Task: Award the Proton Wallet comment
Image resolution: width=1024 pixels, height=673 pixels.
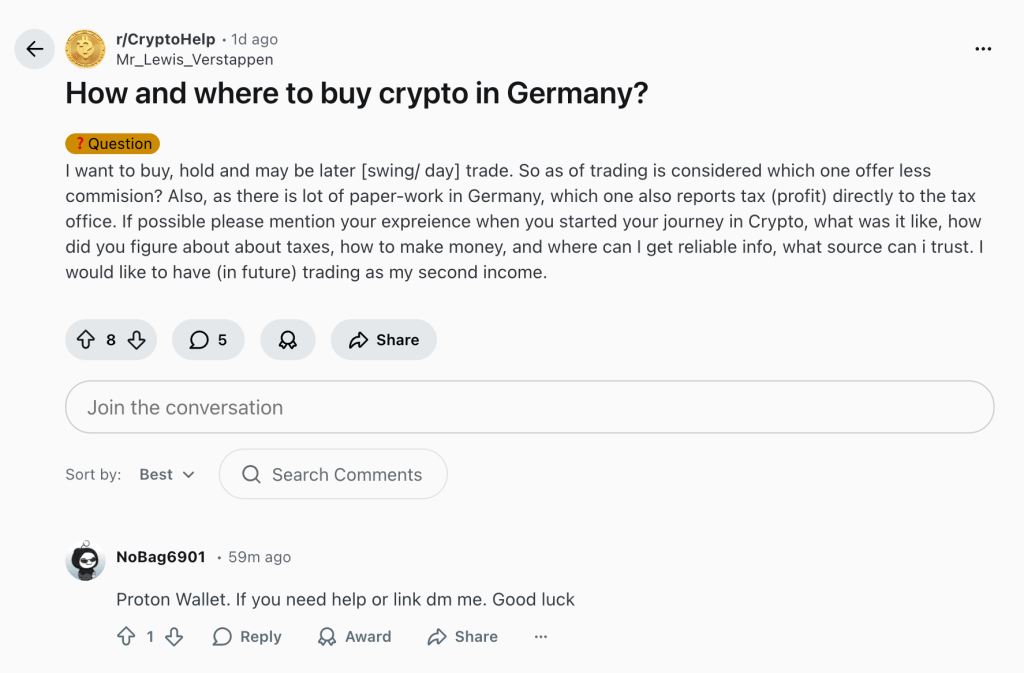Action: click(x=354, y=636)
